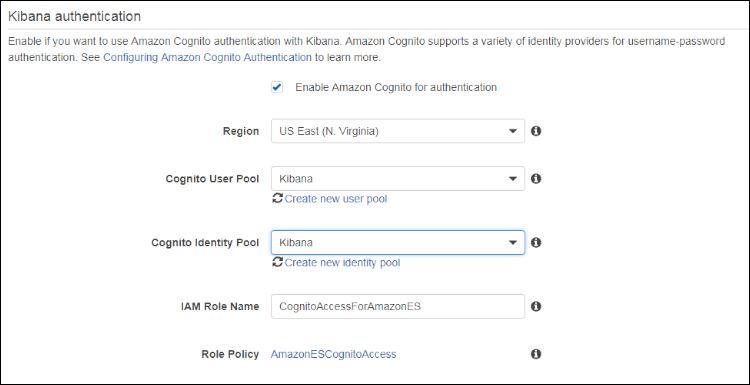Click the info icon next to IAM Role Name
This screenshot has height=385, width=750.
click(x=536, y=306)
